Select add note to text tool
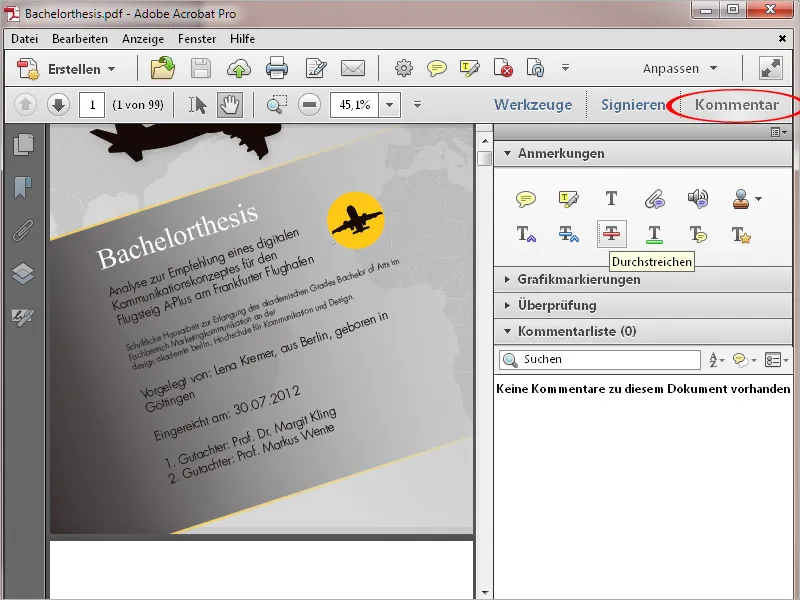The width and height of the screenshot is (800, 600). coord(698,234)
